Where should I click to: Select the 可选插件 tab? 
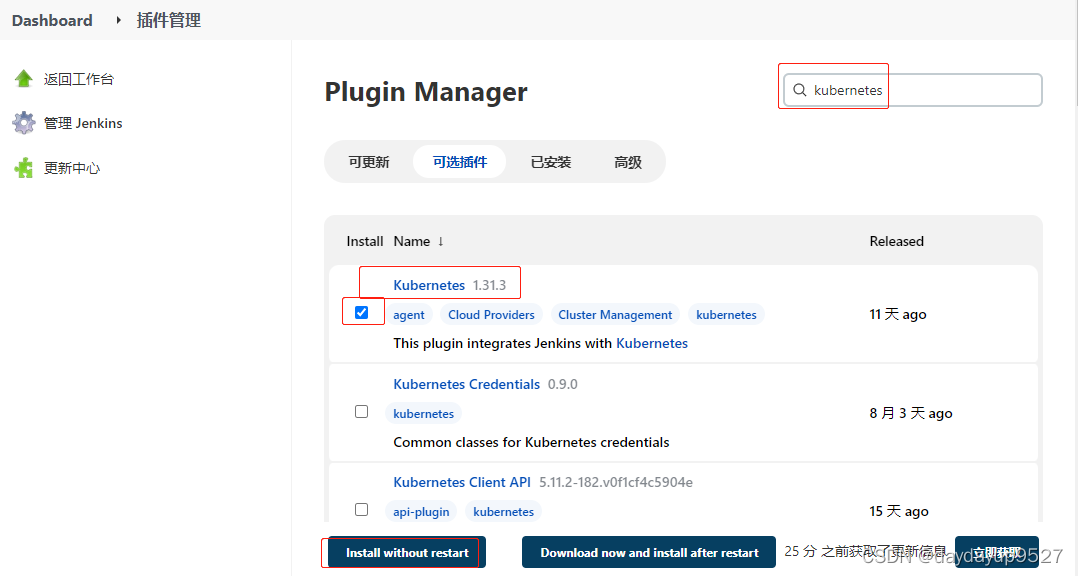pyautogui.click(x=460, y=162)
